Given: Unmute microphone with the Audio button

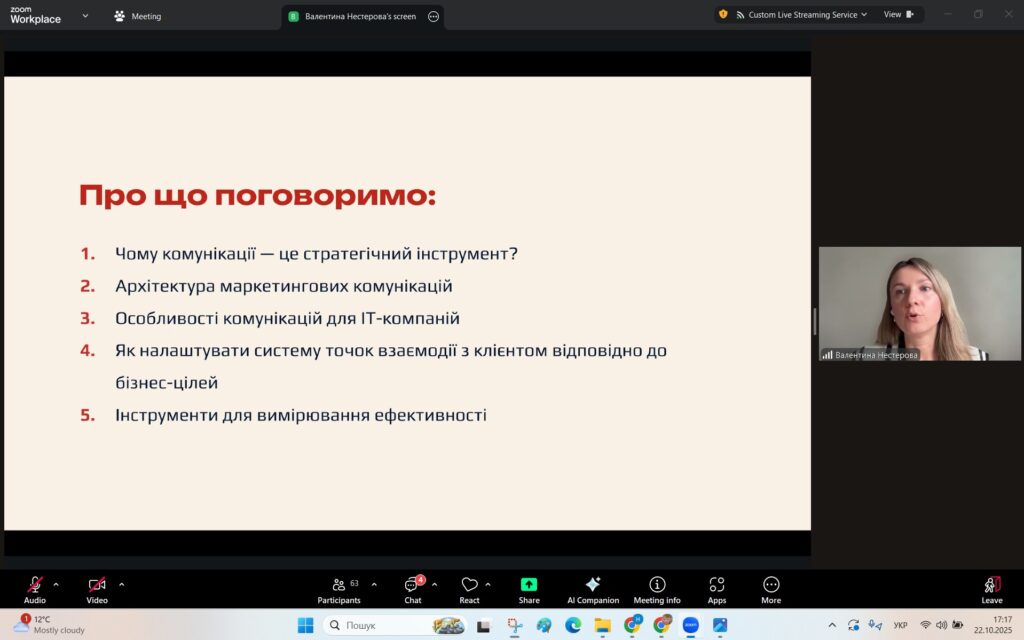Looking at the screenshot, I should point(35,588).
